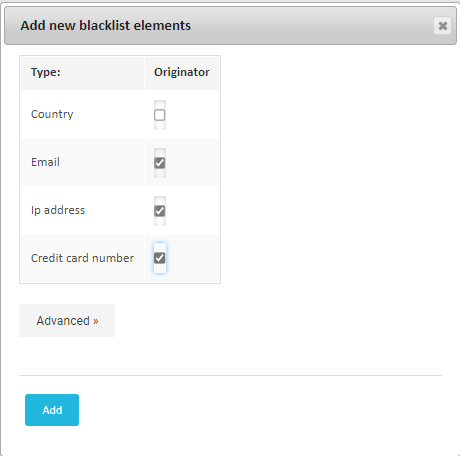460x456 pixels.
Task: Click the Ip address row label
Action: pyautogui.click(x=58, y=210)
